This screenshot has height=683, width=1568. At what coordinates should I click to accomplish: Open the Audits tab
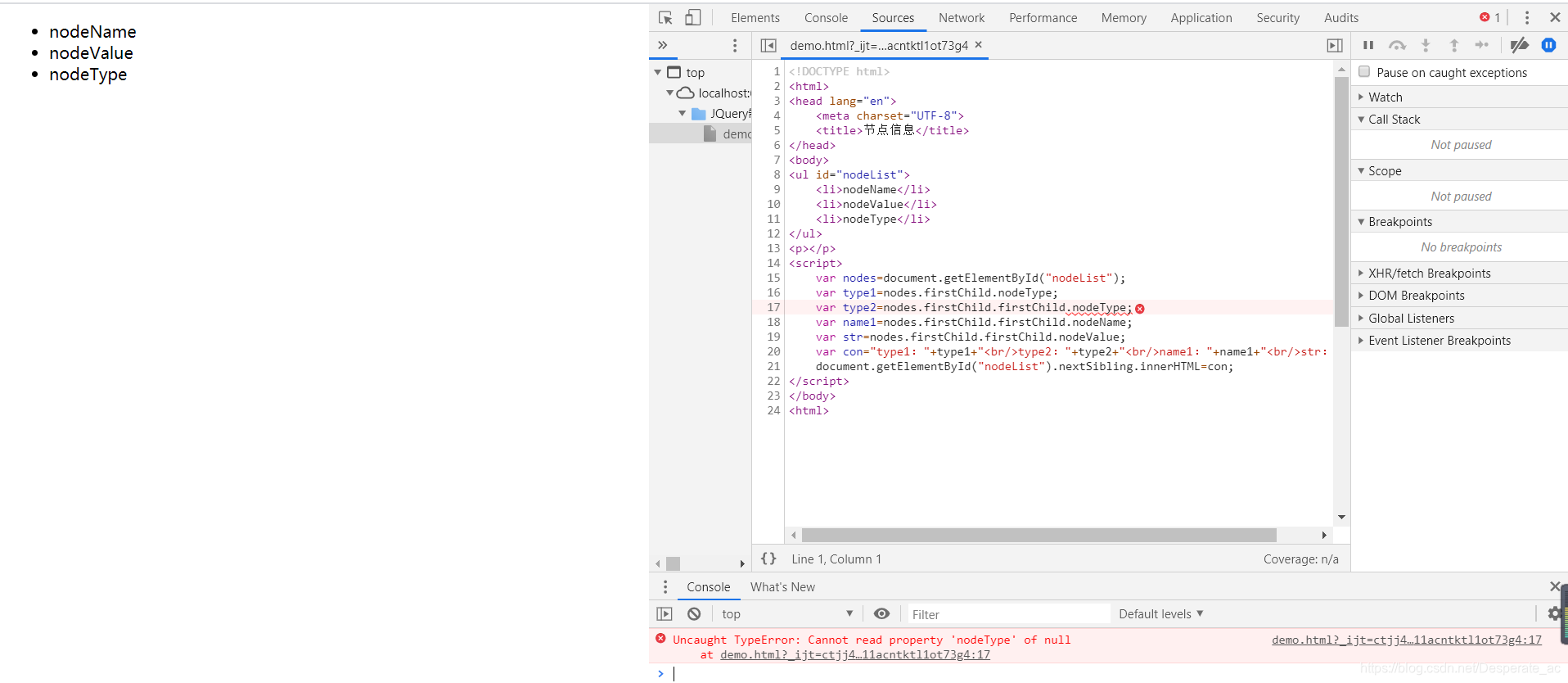tap(1340, 17)
